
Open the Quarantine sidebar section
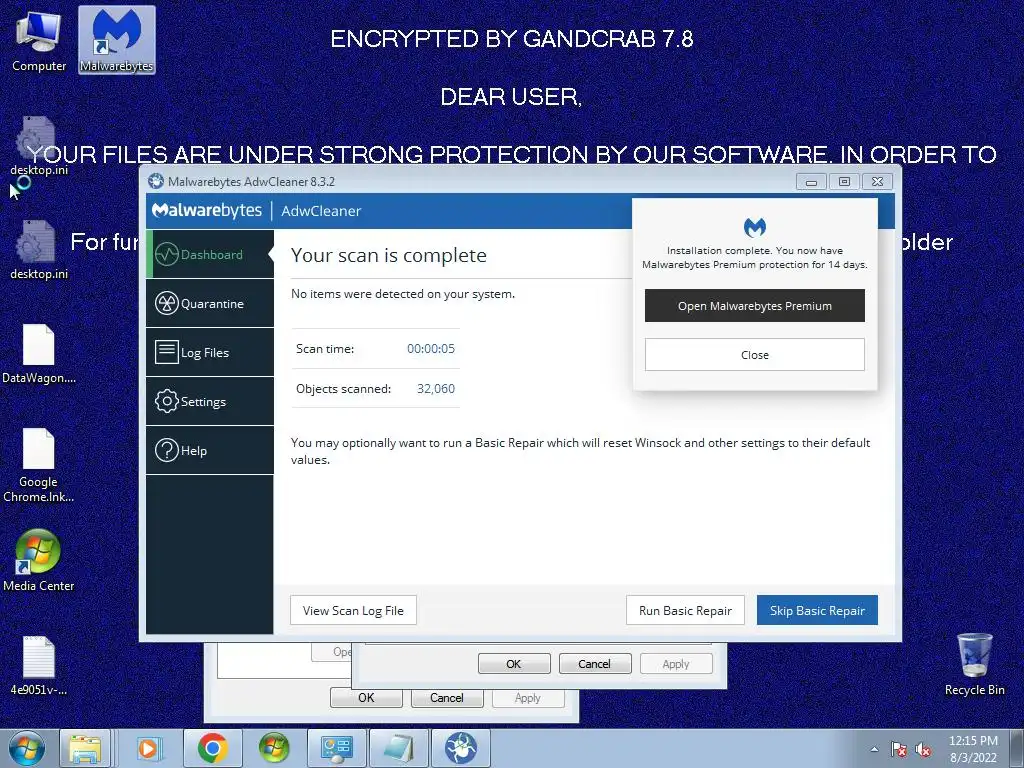(210, 303)
